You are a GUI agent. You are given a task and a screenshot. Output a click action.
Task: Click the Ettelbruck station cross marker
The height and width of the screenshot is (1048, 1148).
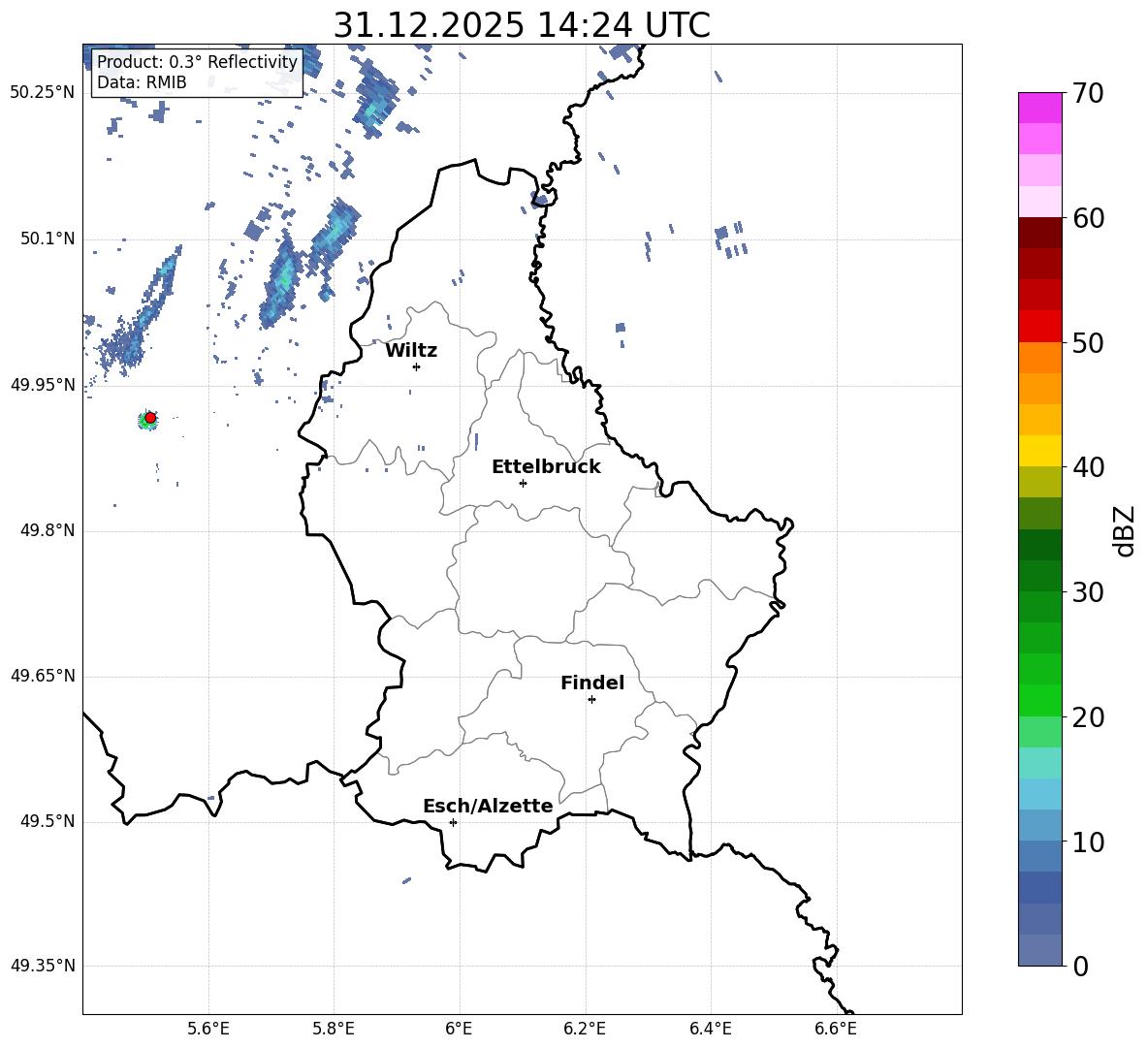pyautogui.click(x=523, y=483)
